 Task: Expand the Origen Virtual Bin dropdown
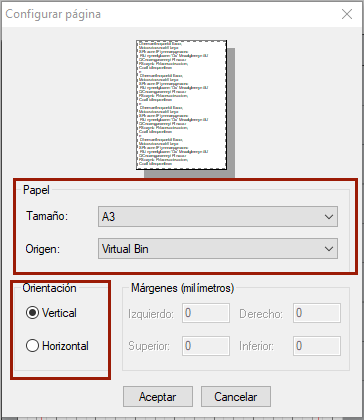tap(218, 249)
